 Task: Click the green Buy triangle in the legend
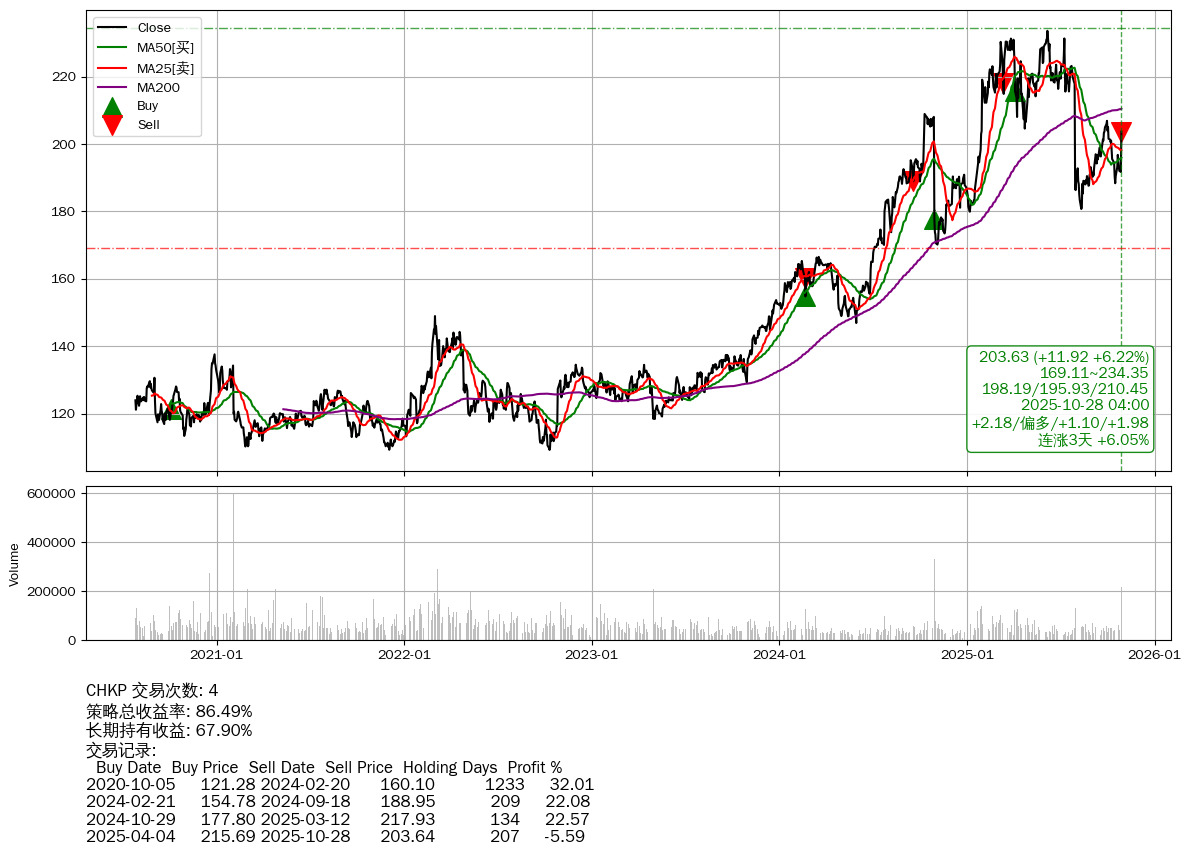113,106
